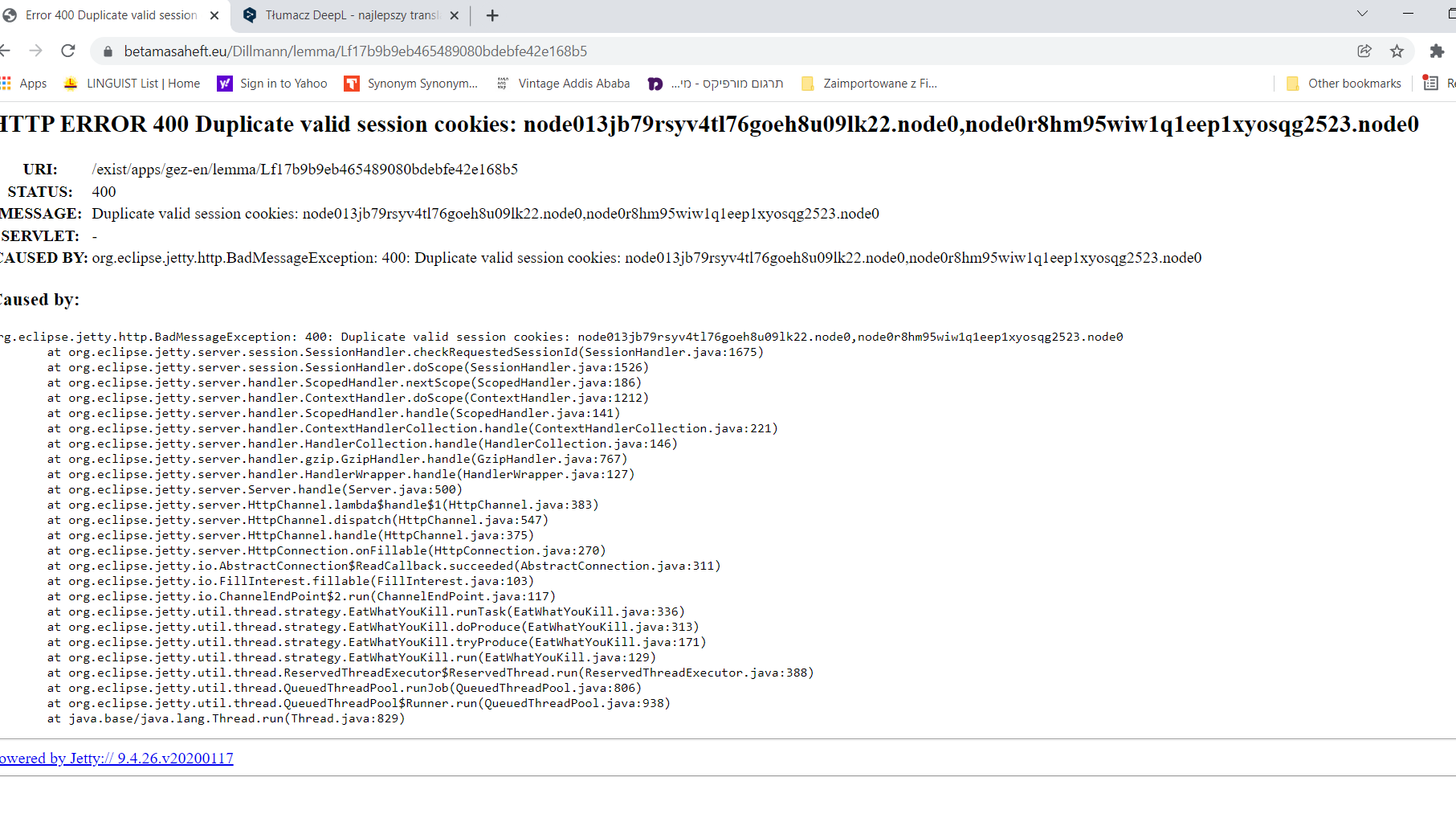Click the red Synonym bookmark icon

pyautogui.click(x=352, y=83)
